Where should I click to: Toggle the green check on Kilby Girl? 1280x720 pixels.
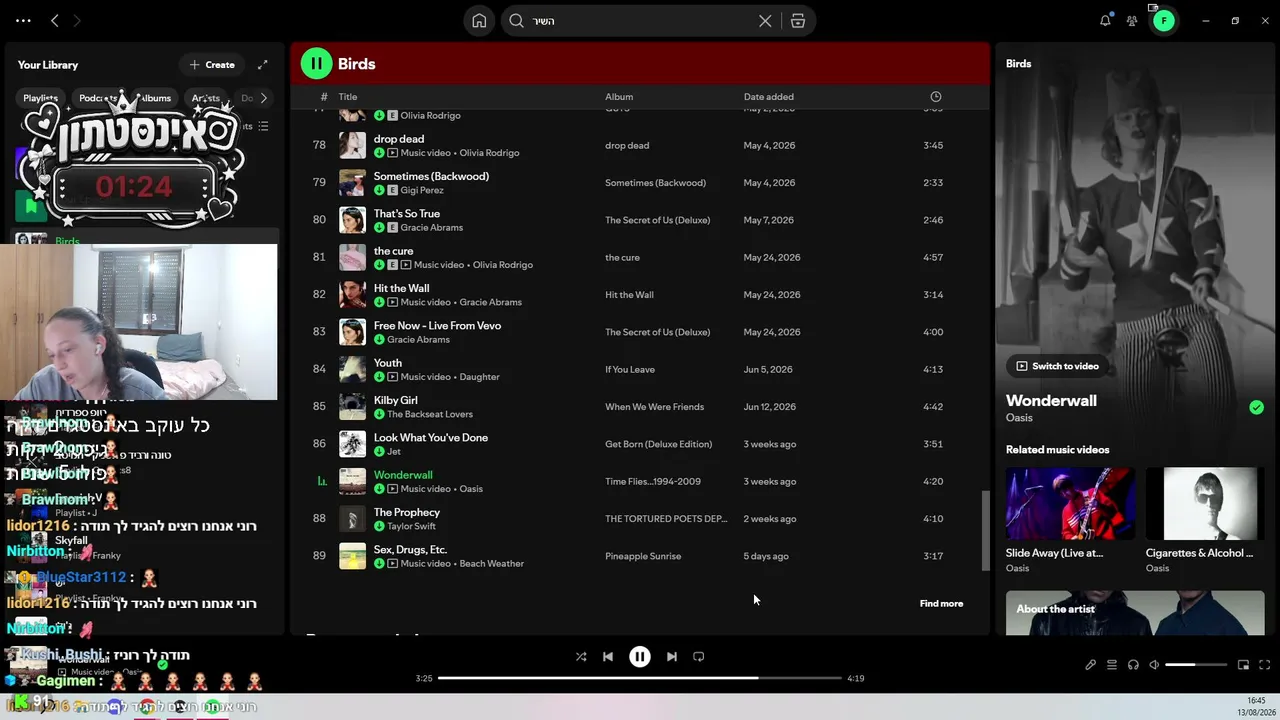[379, 414]
